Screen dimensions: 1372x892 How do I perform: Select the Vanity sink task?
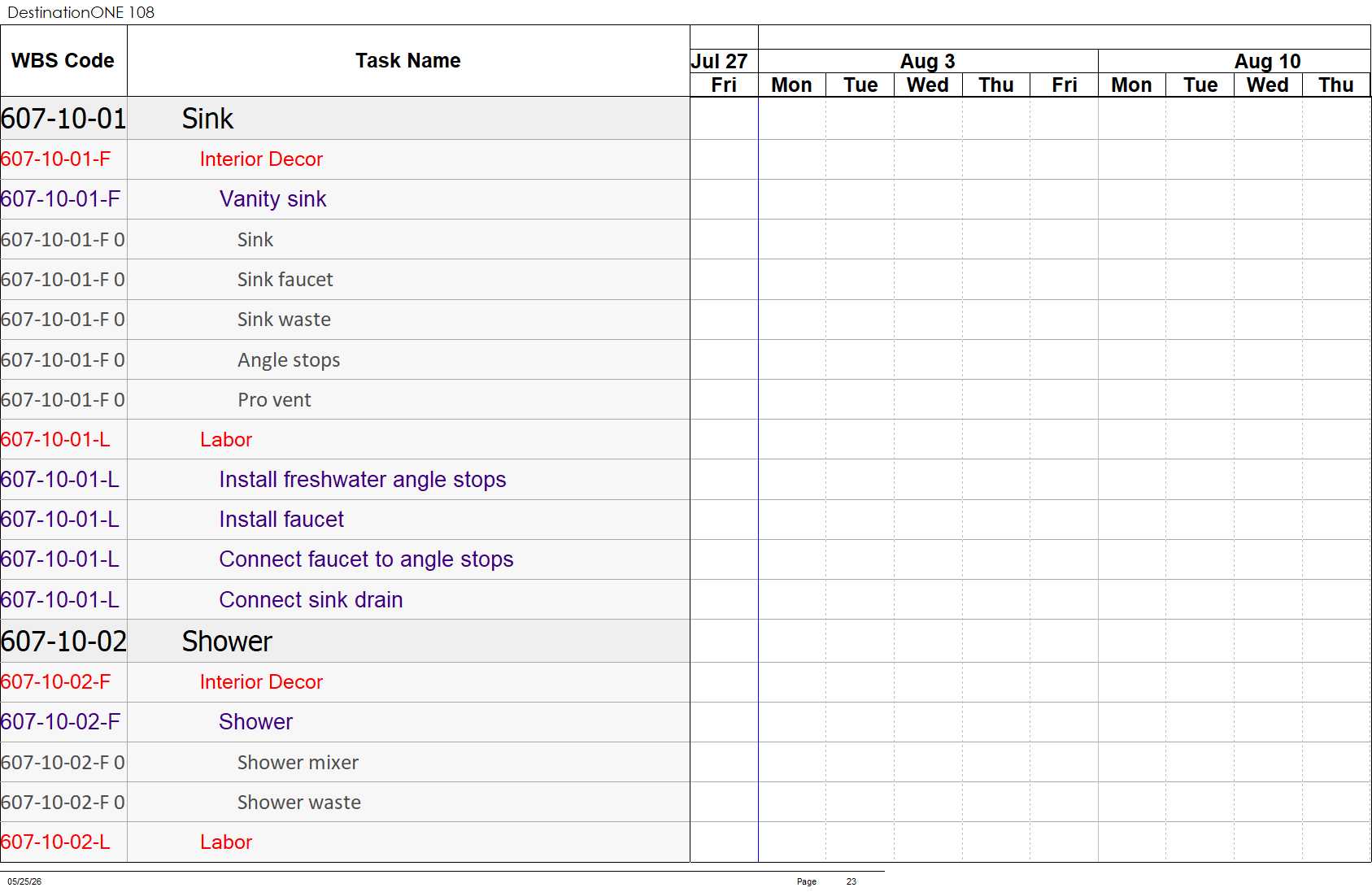coord(272,199)
